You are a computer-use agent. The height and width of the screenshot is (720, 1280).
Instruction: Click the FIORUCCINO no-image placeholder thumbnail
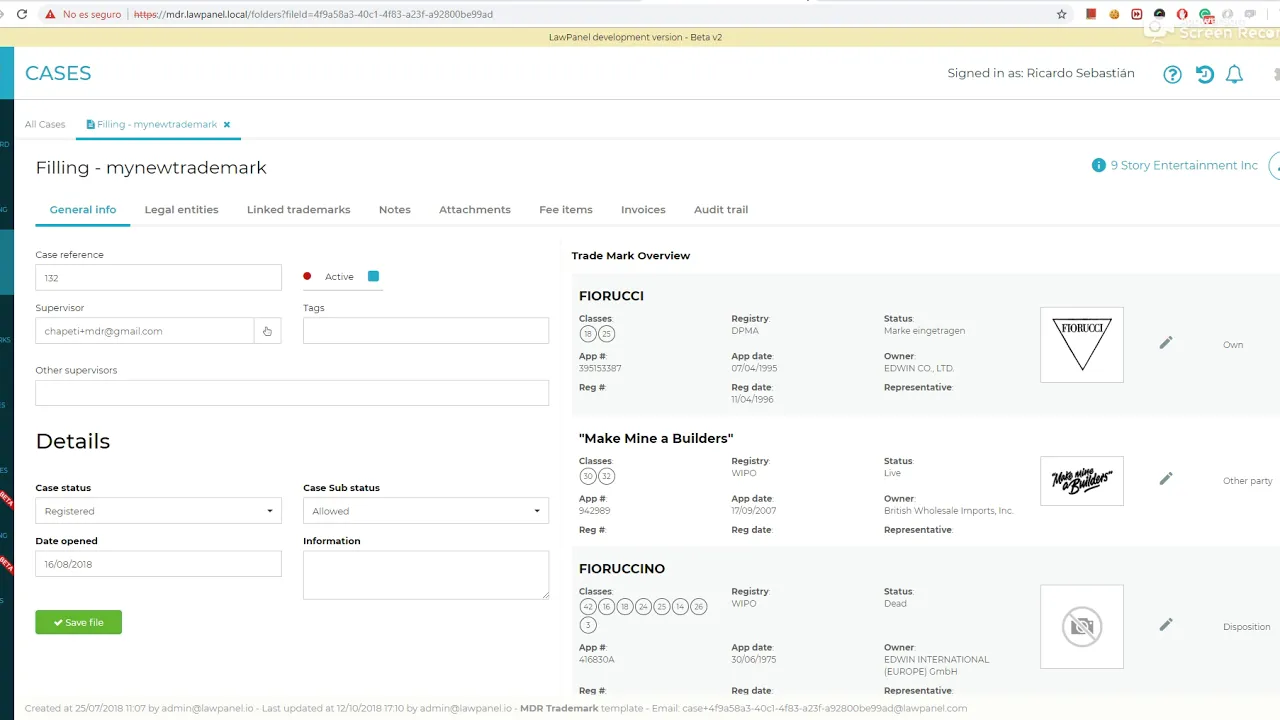coord(1082,626)
